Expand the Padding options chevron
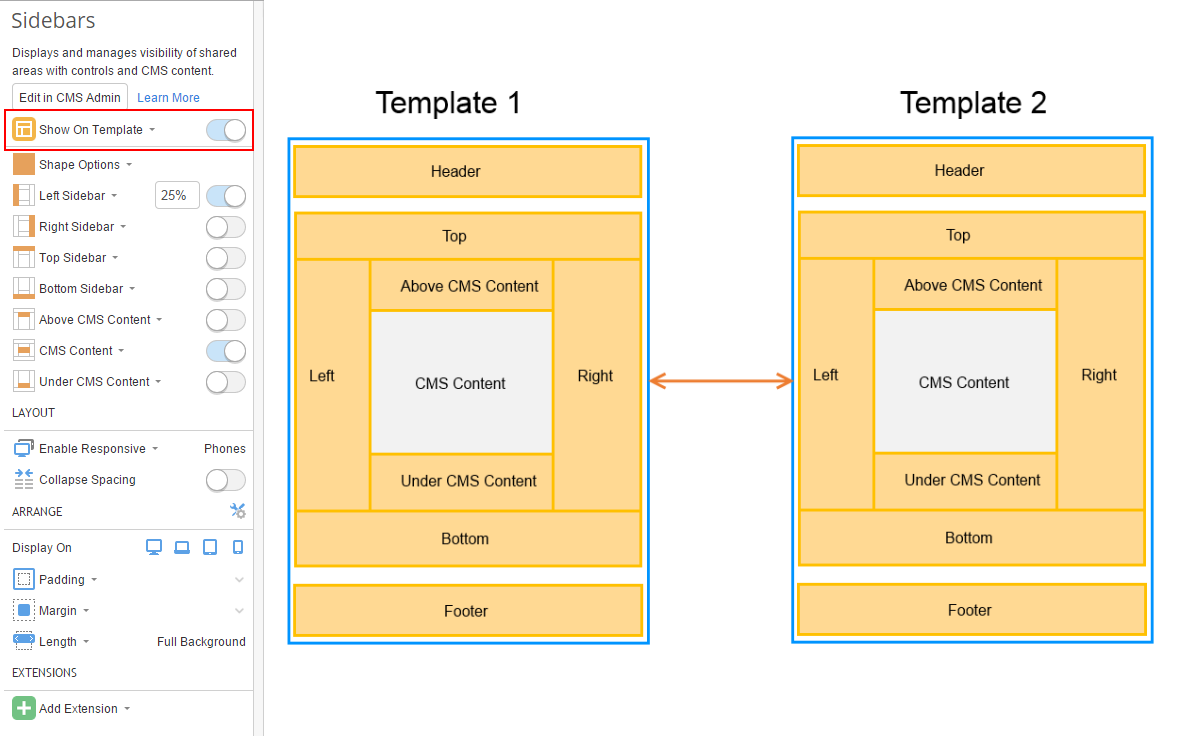Viewport: 1179px width, 736px height. (239, 580)
